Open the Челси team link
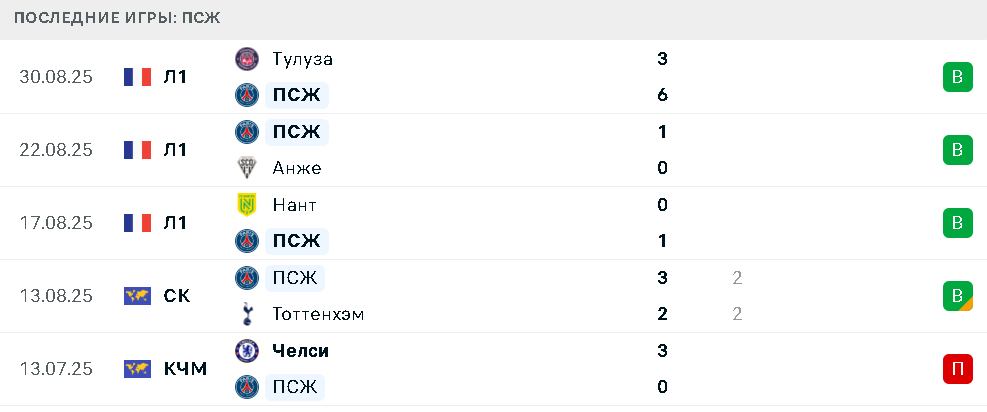The height and width of the screenshot is (412, 987). (x=300, y=350)
